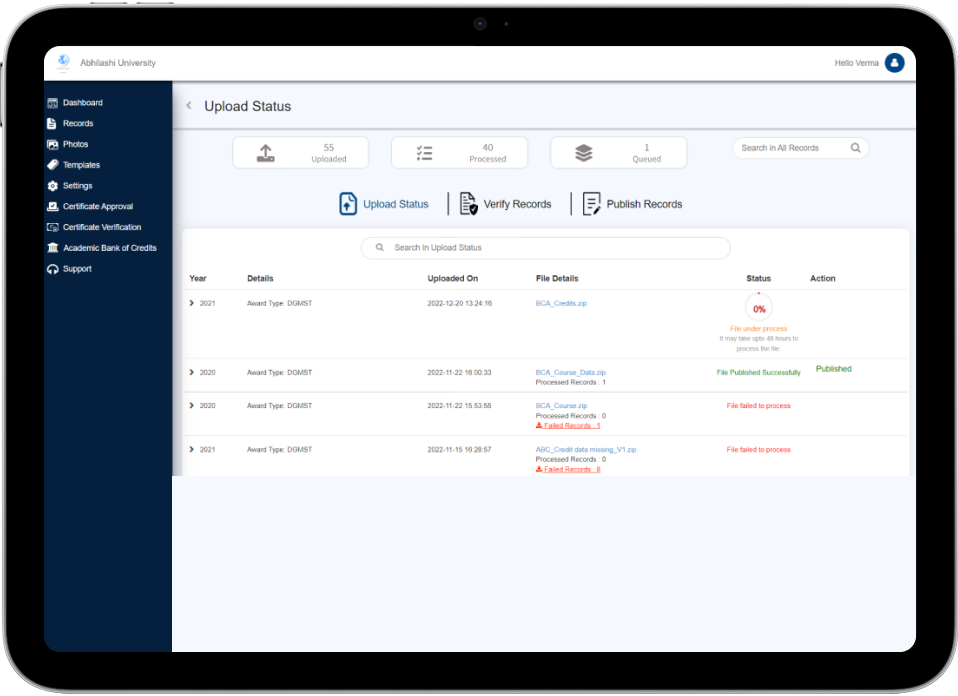
Task: Download Failed Records for BCA_Course.zip
Action: pos(569,426)
